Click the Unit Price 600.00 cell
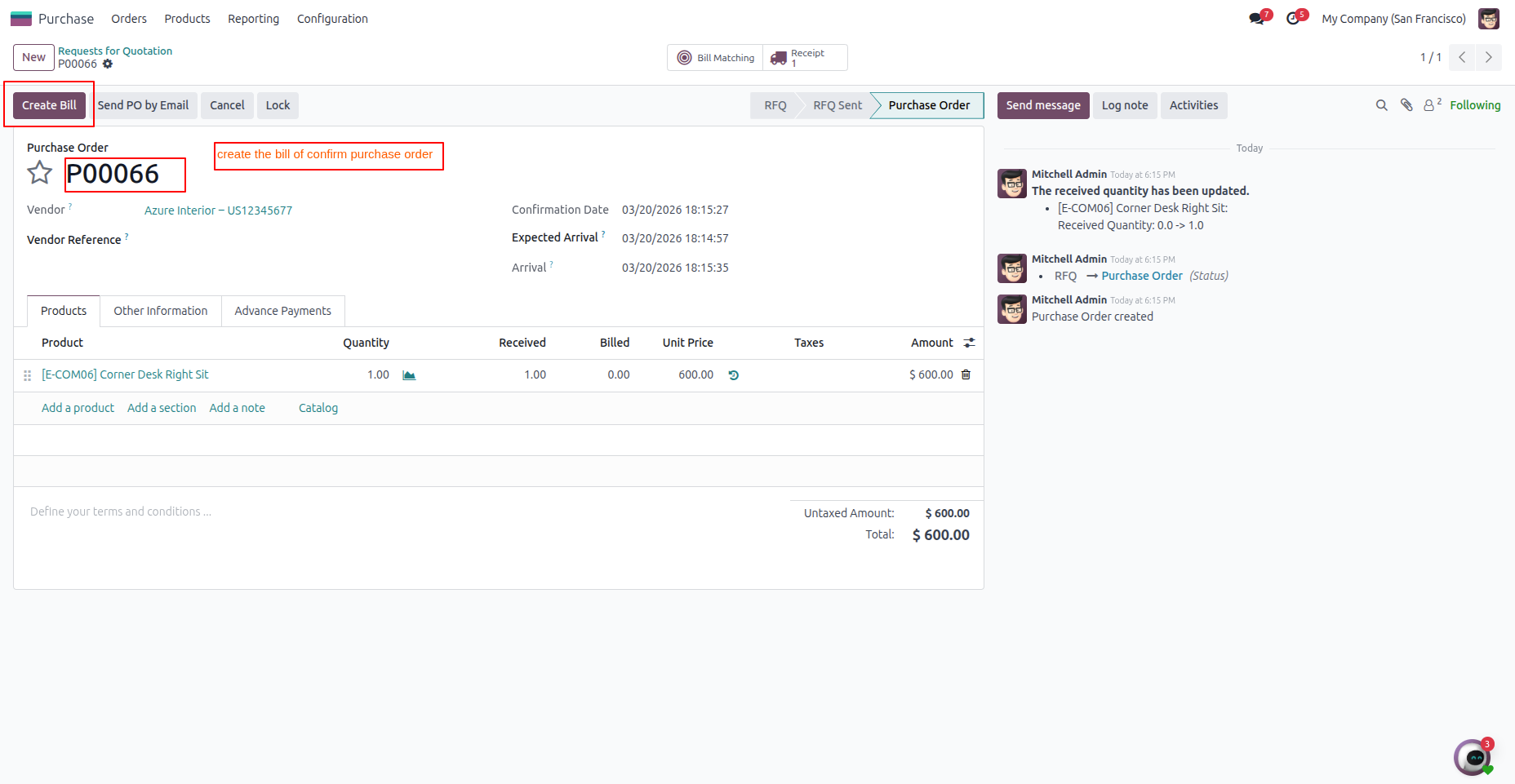Viewport: 1515px width, 784px height. [695, 374]
